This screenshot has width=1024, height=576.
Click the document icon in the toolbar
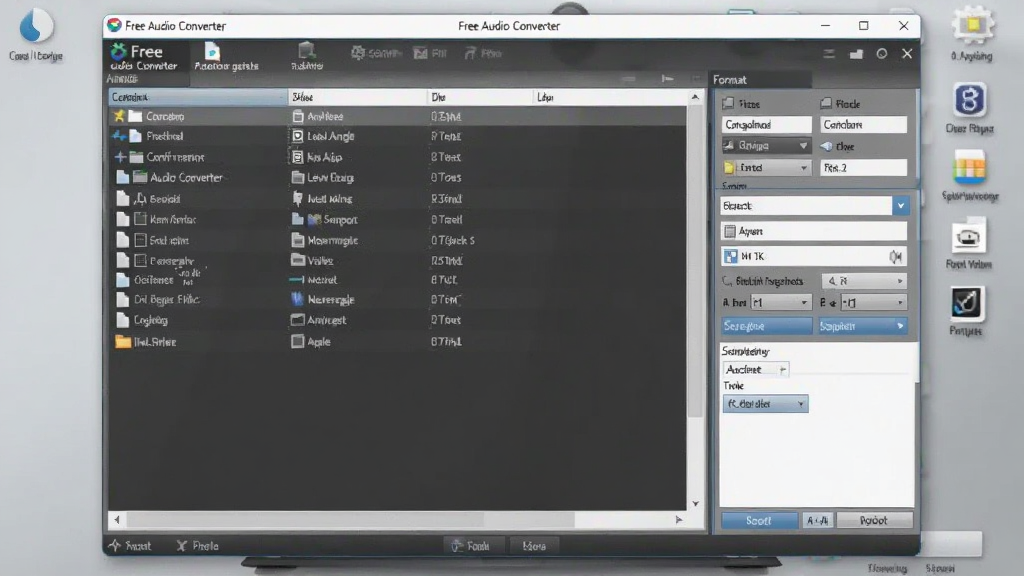point(212,51)
